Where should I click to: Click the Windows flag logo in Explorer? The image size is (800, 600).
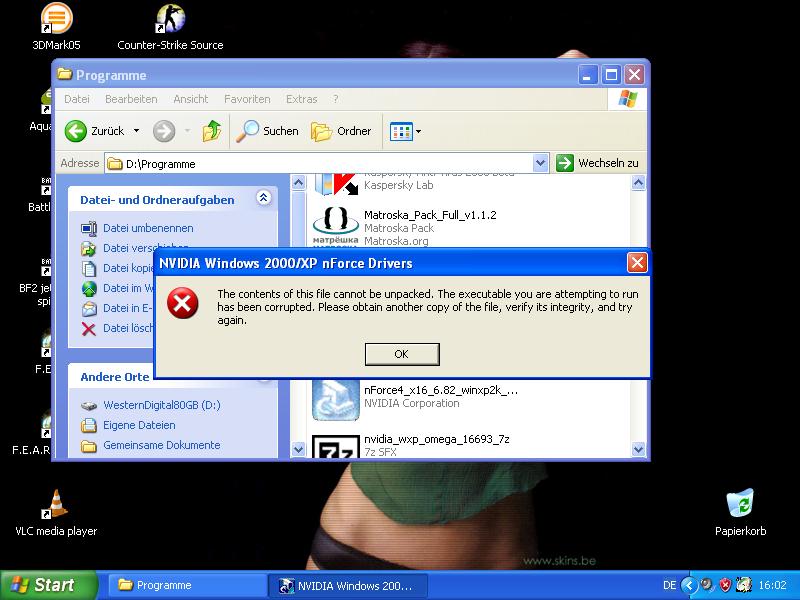(x=627, y=99)
